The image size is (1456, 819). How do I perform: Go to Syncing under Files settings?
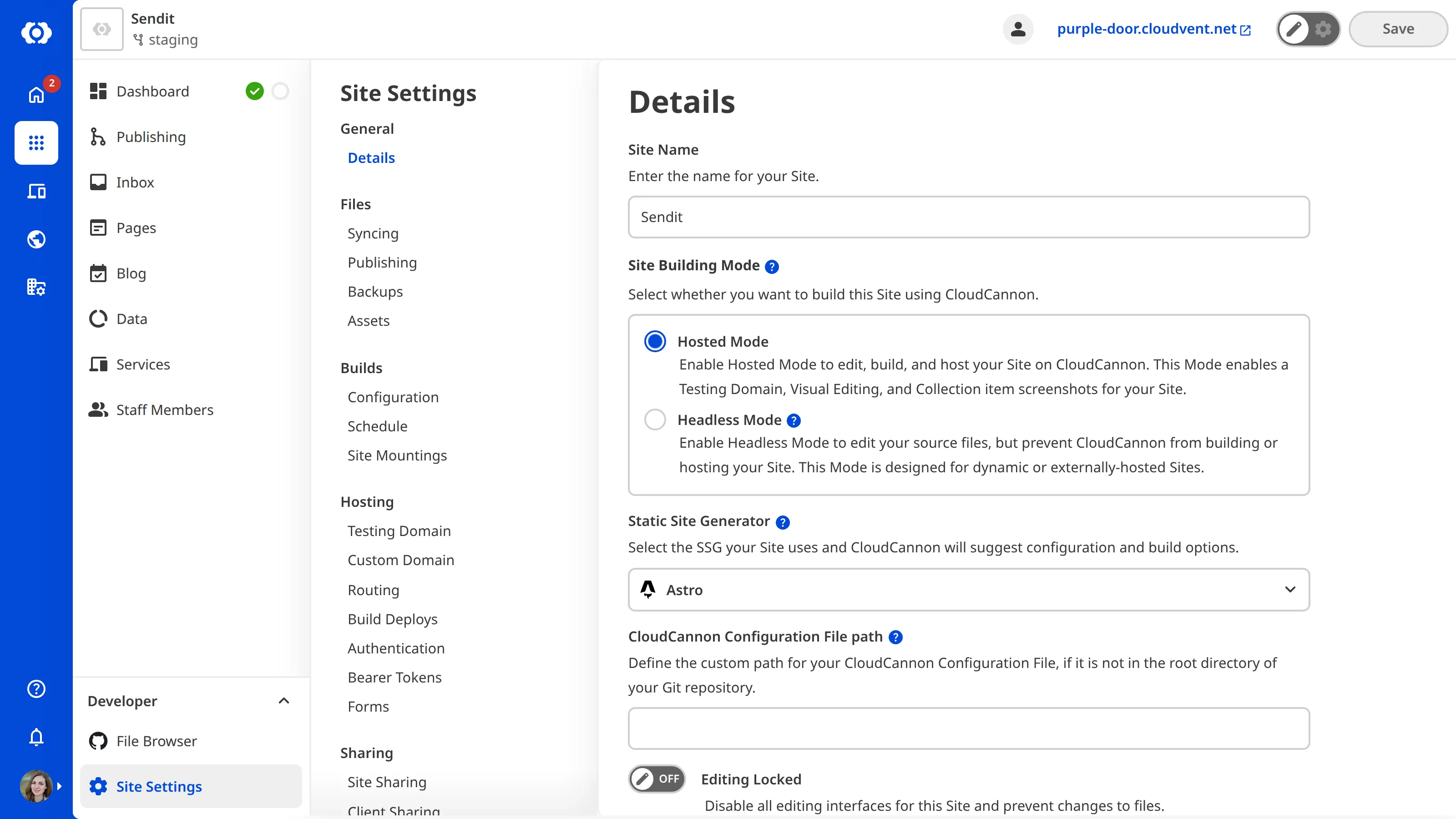373,233
